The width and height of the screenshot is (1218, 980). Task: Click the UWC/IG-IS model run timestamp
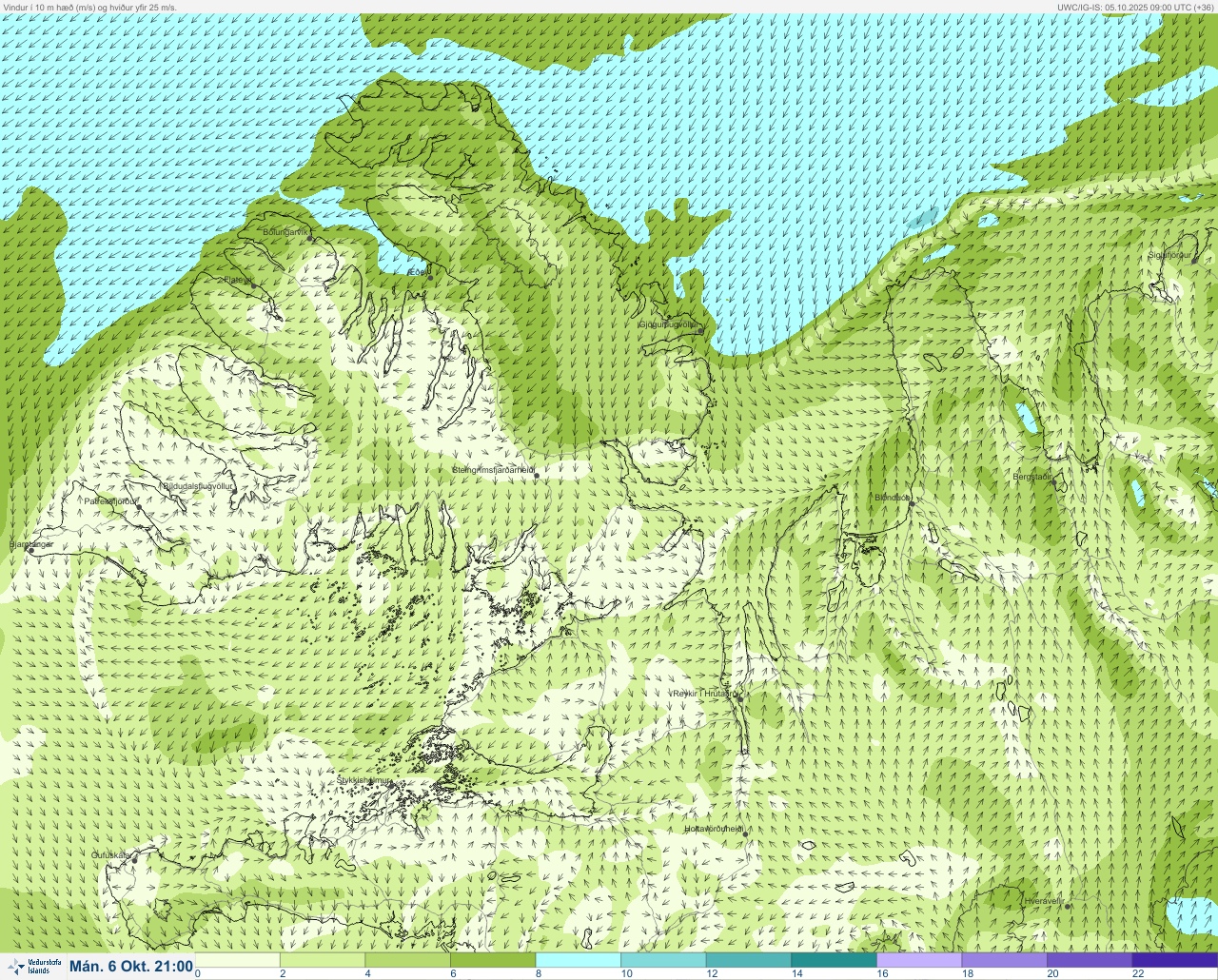pyautogui.click(x=1134, y=7)
